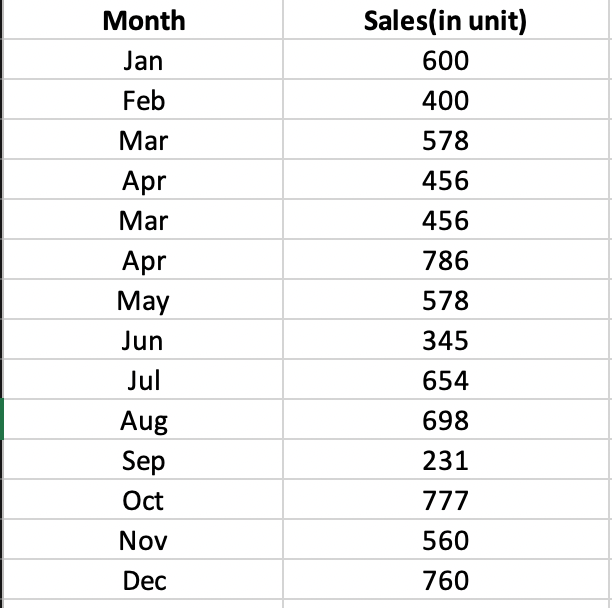Click the Dec month cell
This screenshot has height=608, width=612.
pos(143,581)
